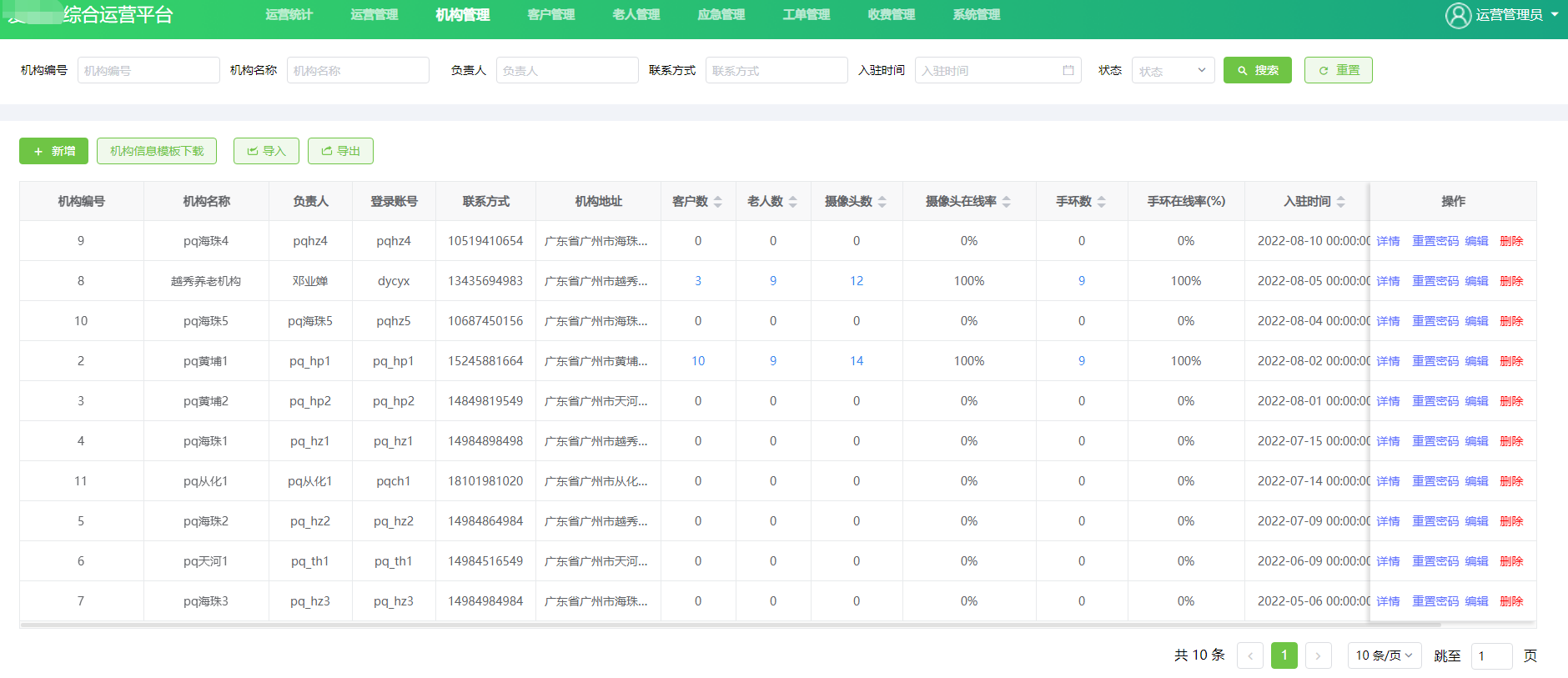Focus the 机构名称 input field
This screenshot has height=678, width=1568.
pyautogui.click(x=358, y=70)
